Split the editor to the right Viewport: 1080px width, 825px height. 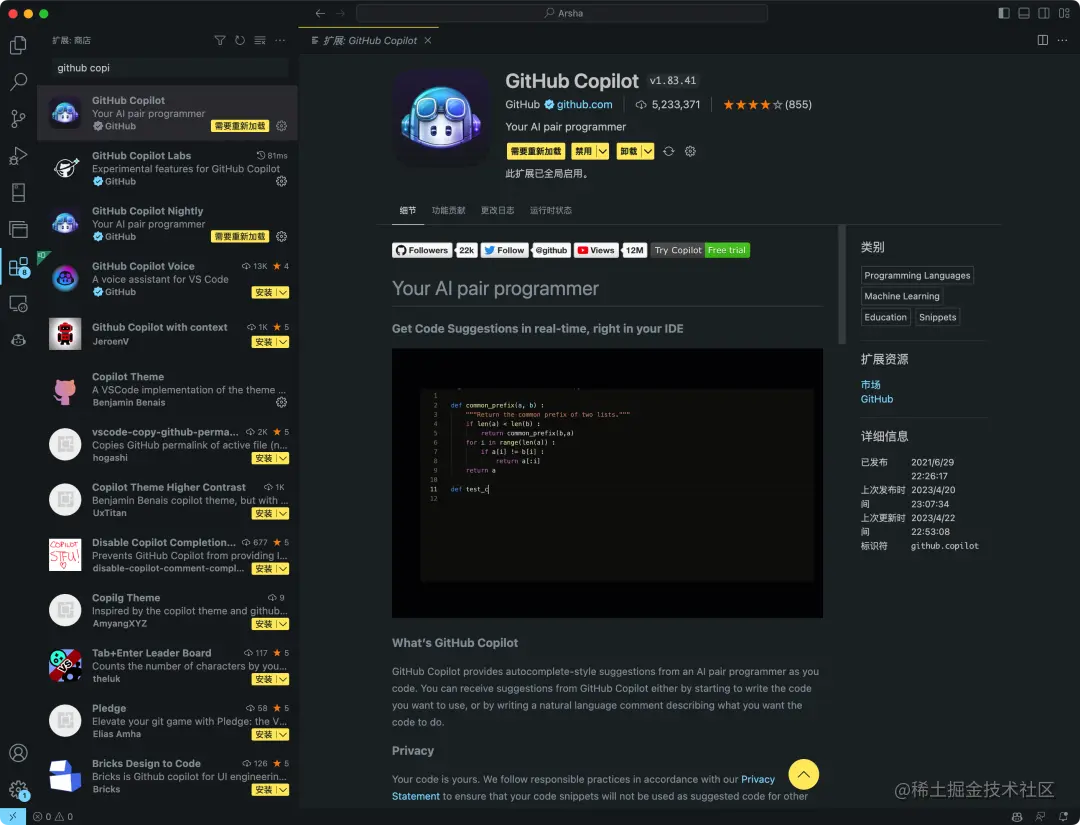[x=1043, y=41]
